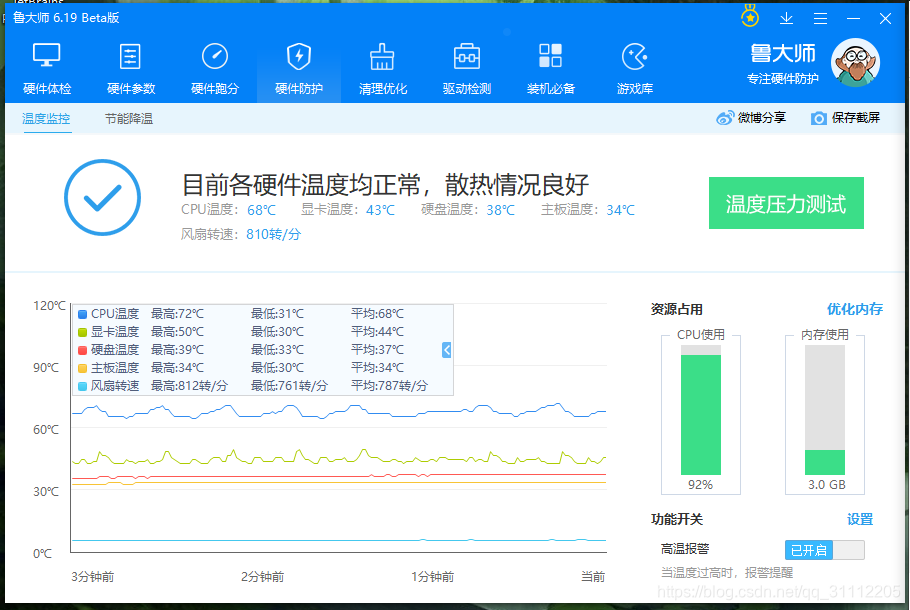The height and width of the screenshot is (610, 910).
Task: Click the 内存使用 3.0 GB bar
Action: (x=825, y=410)
